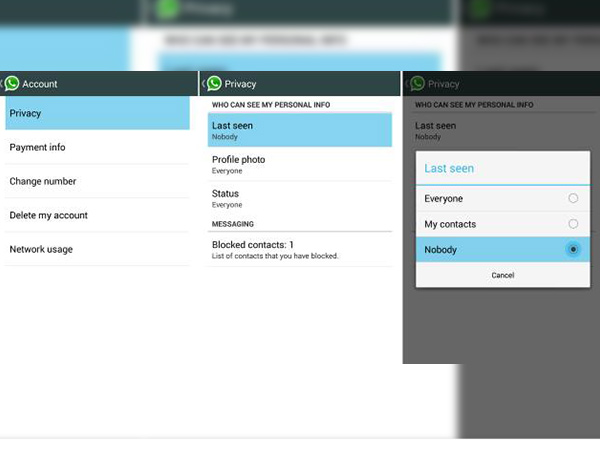The height and width of the screenshot is (450, 600).
Task: Open the Profile photo privacy setting
Action: point(300,164)
